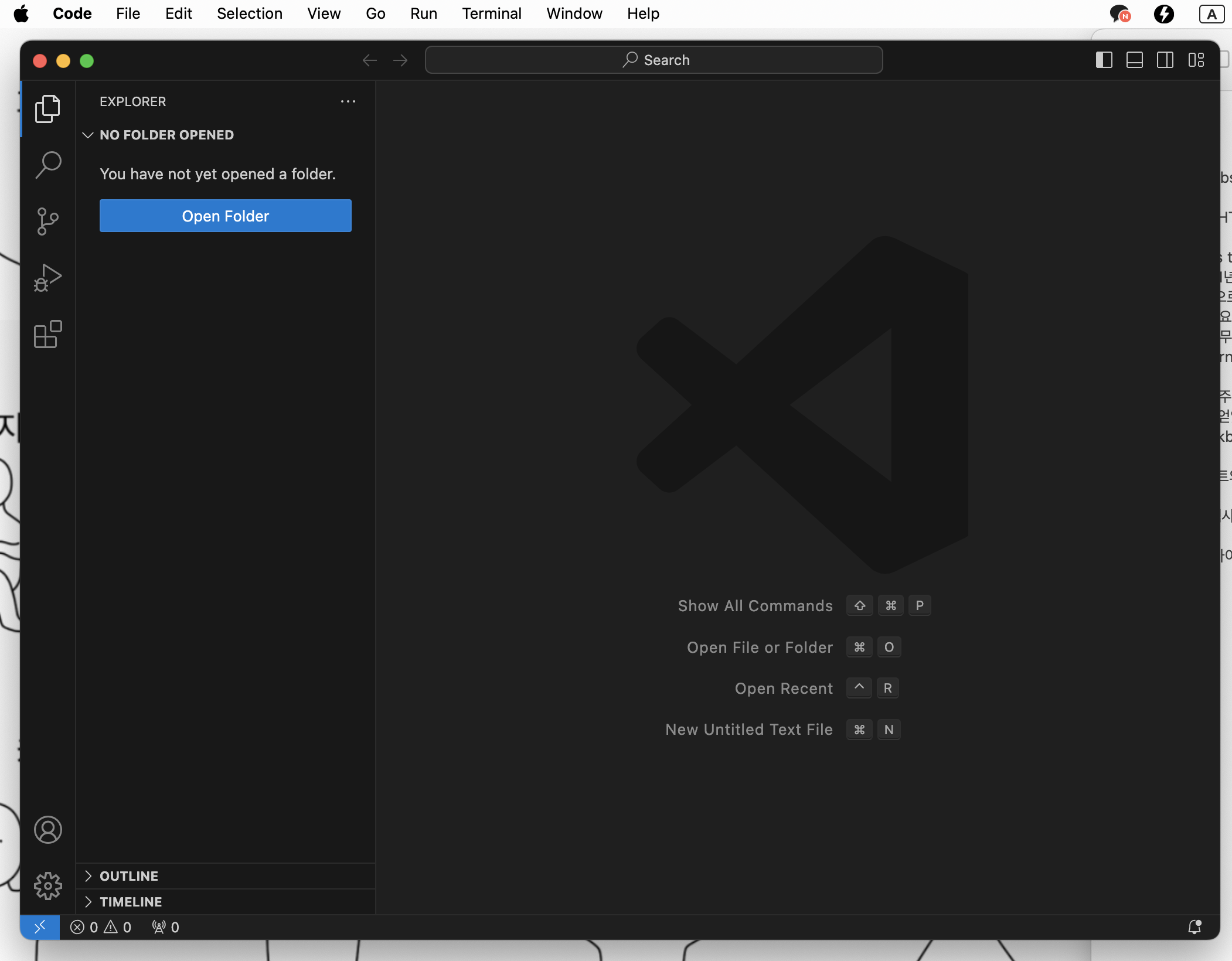Click the chat notification menu bar icon
This screenshot has height=961, width=1232.
[1120, 13]
